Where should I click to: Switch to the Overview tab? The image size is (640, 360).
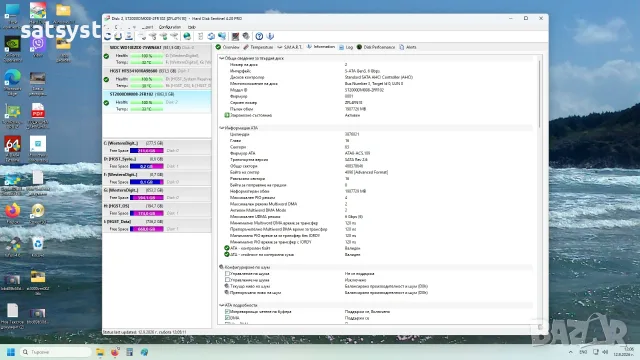[x=228, y=47]
